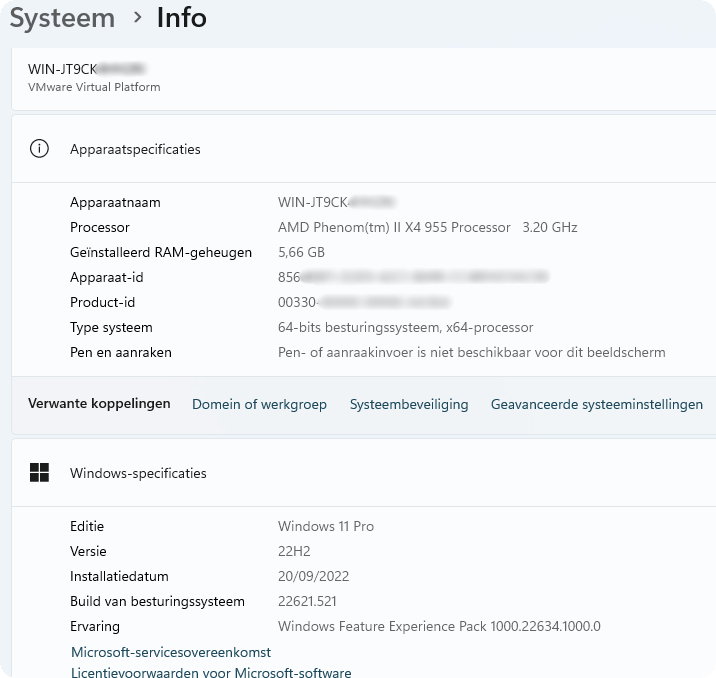Click the VMware Virtual Platform subtitle
The height and width of the screenshot is (678, 716).
click(94, 87)
